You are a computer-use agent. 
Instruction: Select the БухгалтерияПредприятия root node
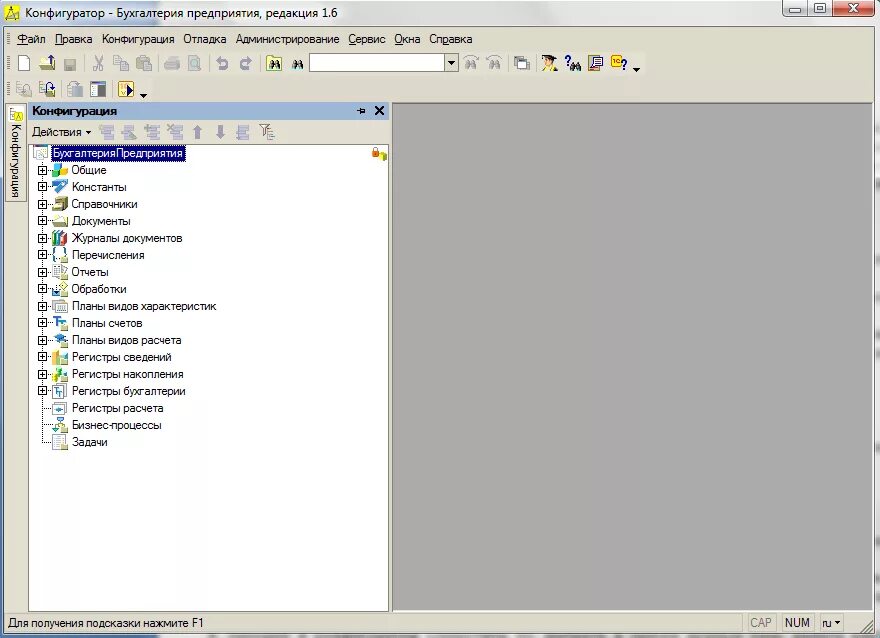[x=117, y=153]
